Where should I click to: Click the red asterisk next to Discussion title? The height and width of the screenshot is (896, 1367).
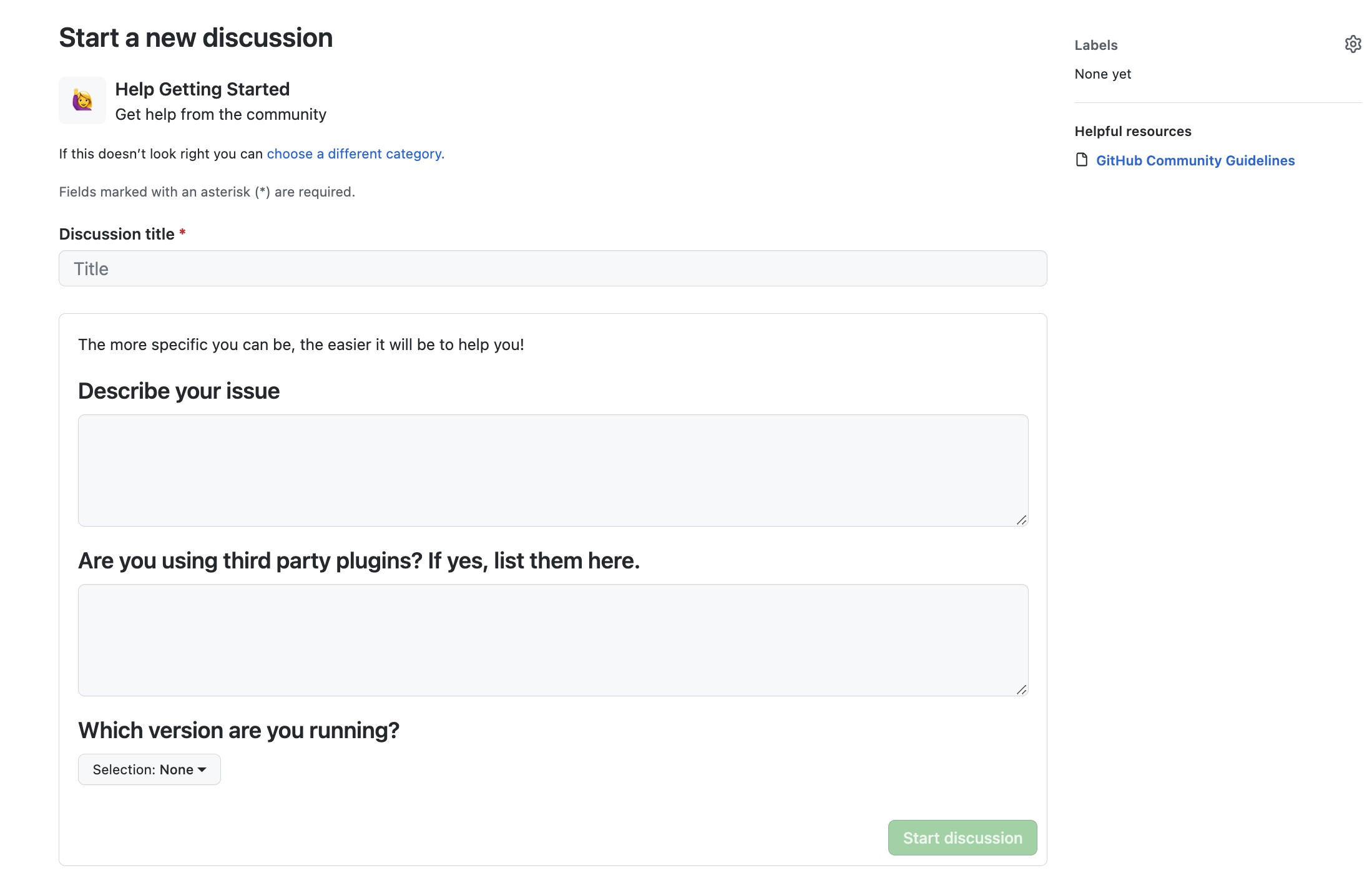[x=182, y=233]
